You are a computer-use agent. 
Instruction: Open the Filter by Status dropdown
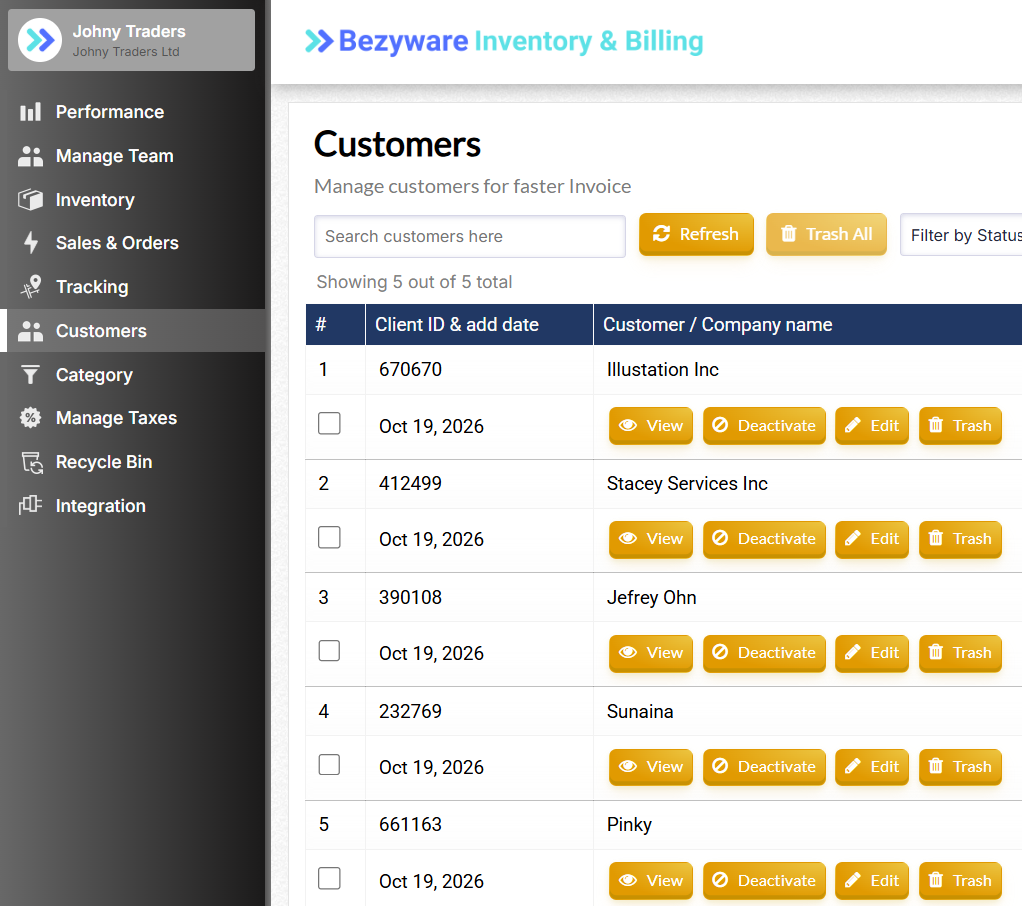[961, 235]
